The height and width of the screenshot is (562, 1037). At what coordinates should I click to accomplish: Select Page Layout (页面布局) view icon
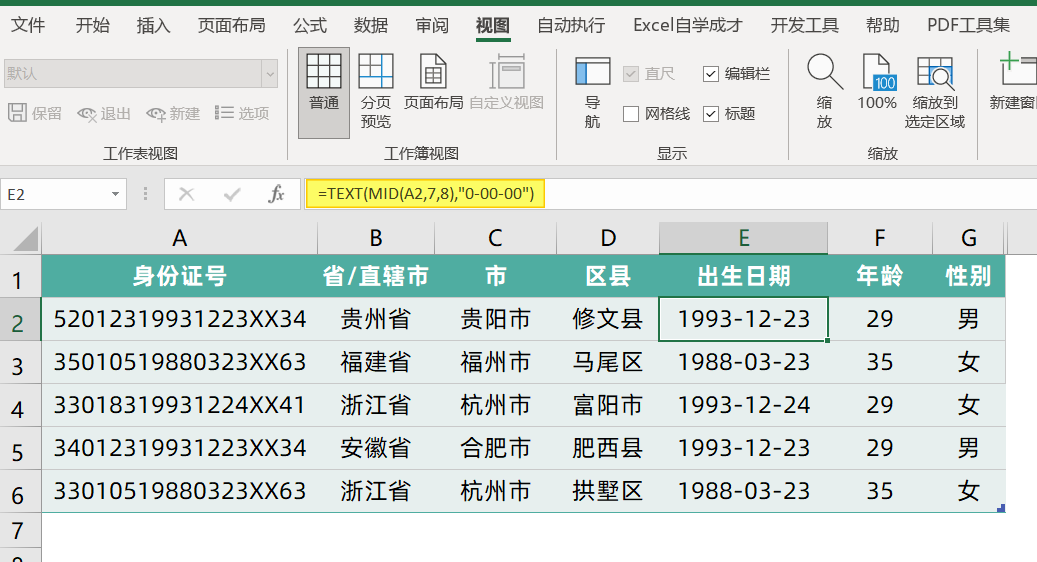pyautogui.click(x=433, y=83)
